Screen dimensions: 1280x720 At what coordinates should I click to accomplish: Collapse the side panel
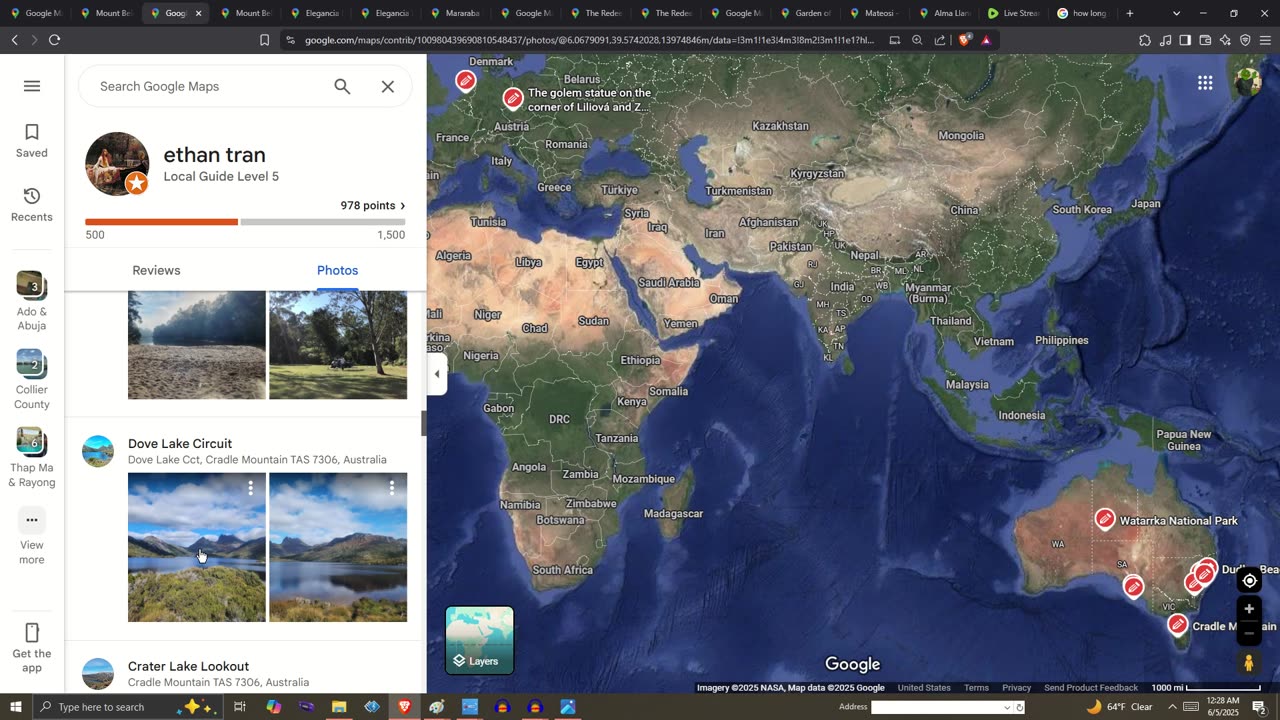click(x=437, y=374)
